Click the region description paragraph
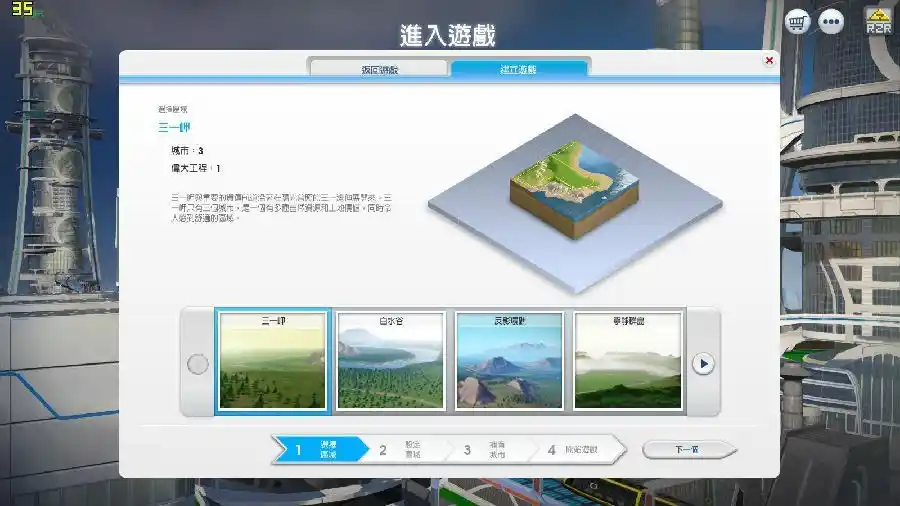This screenshot has width=900, height=506. coord(281,208)
